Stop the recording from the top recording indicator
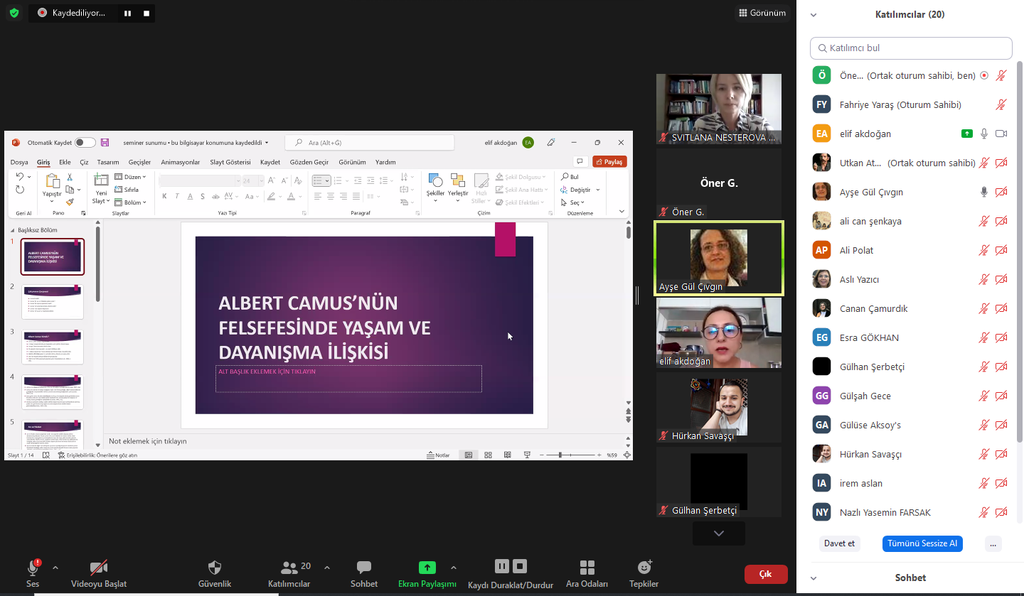This screenshot has height=596, width=1024. pyautogui.click(x=146, y=13)
